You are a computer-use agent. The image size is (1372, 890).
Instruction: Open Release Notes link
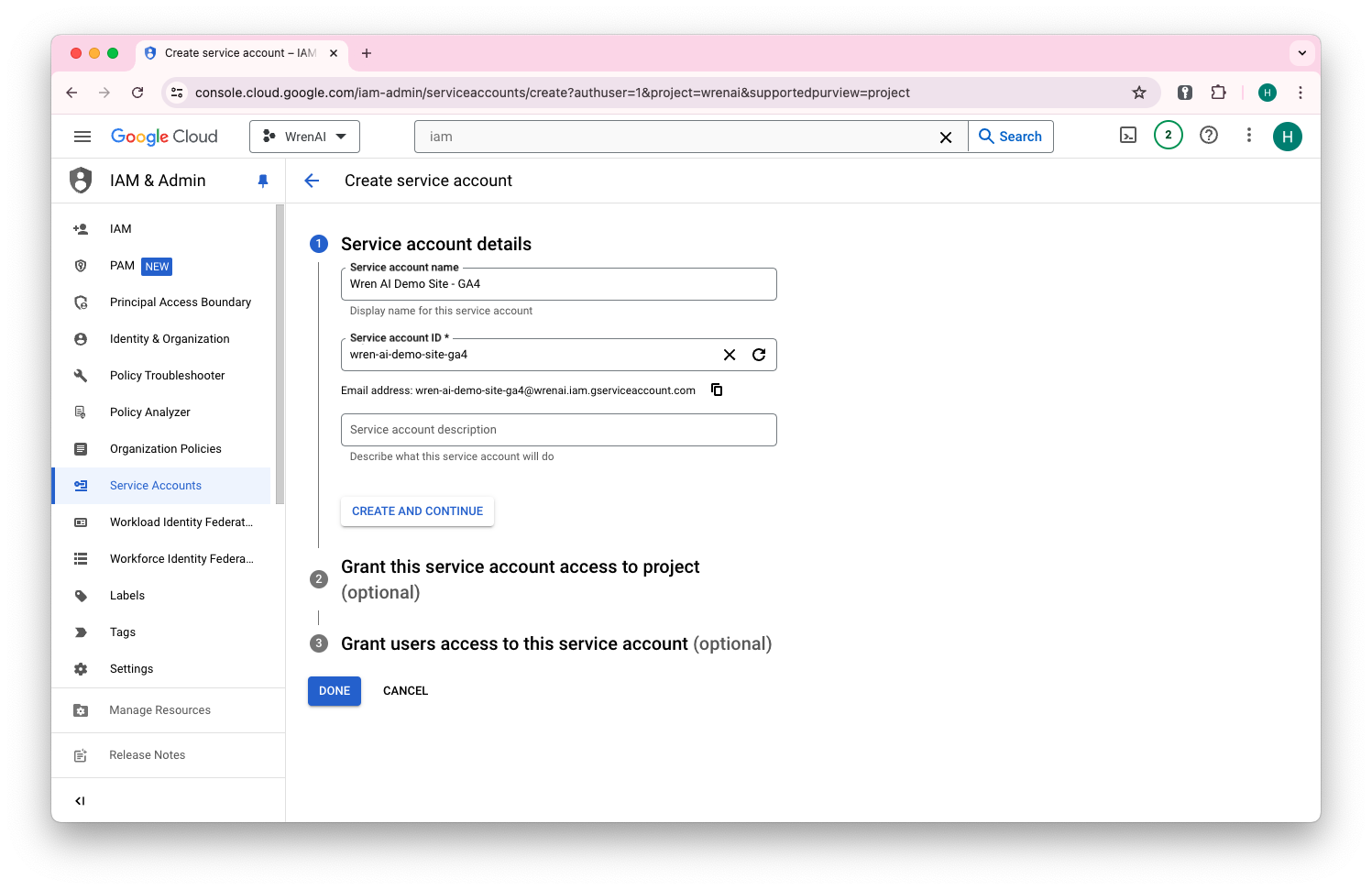click(168, 755)
